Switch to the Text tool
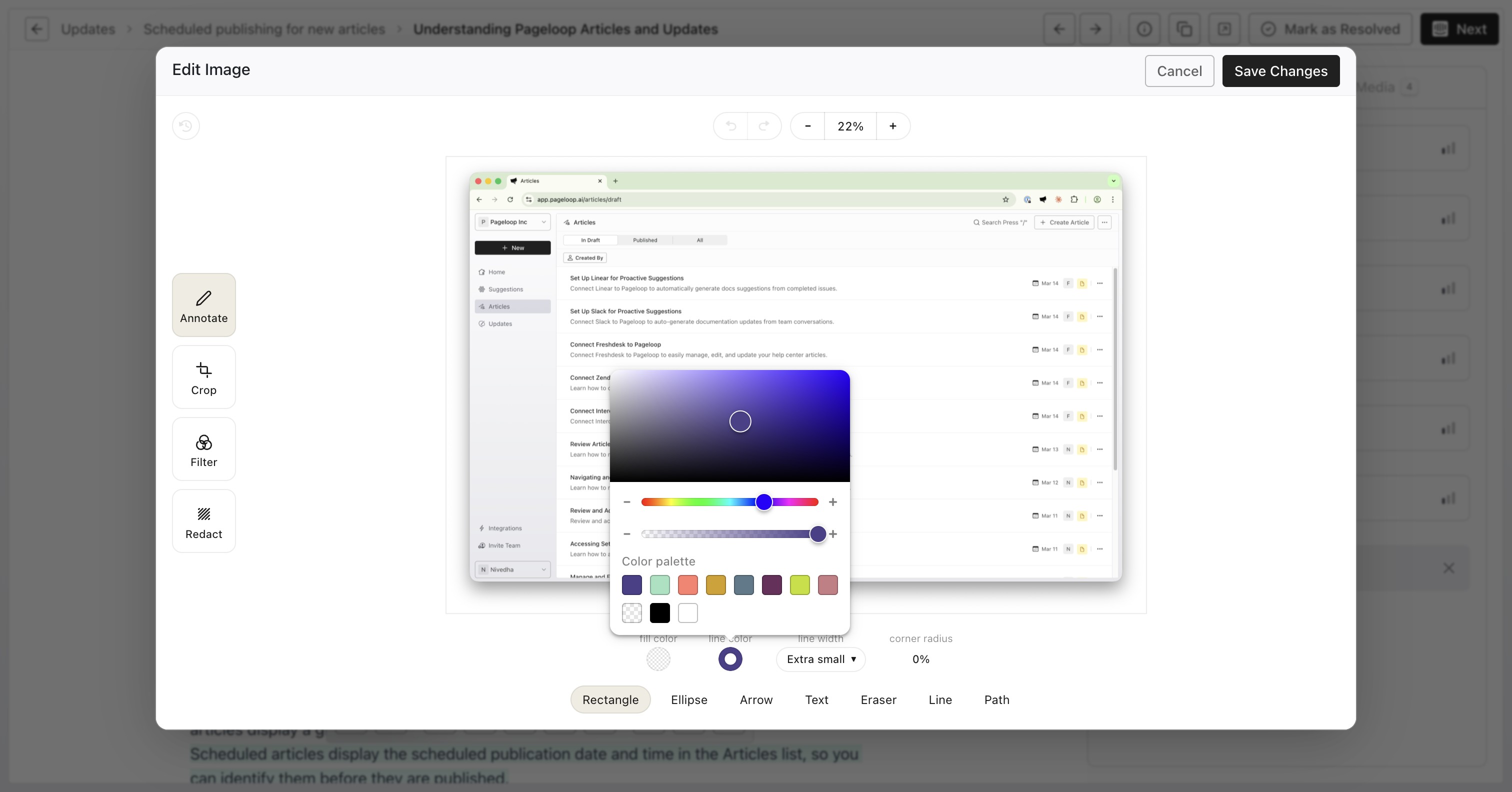This screenshot has height=792, width=1512. pos(816,700)
